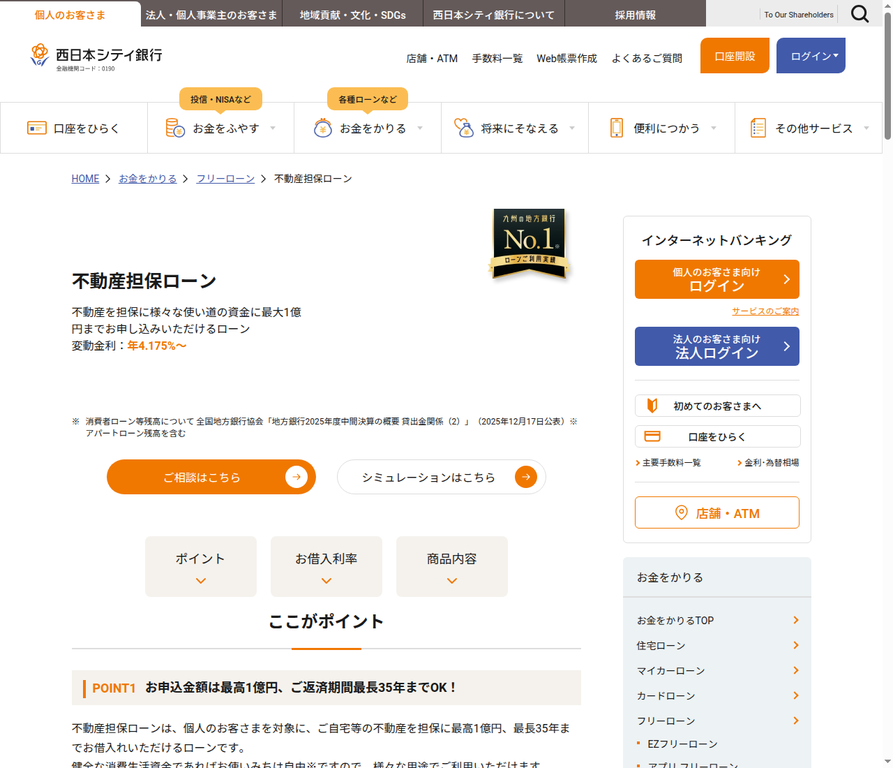Jump to お借入利率 section anchor

click(326, 566)
